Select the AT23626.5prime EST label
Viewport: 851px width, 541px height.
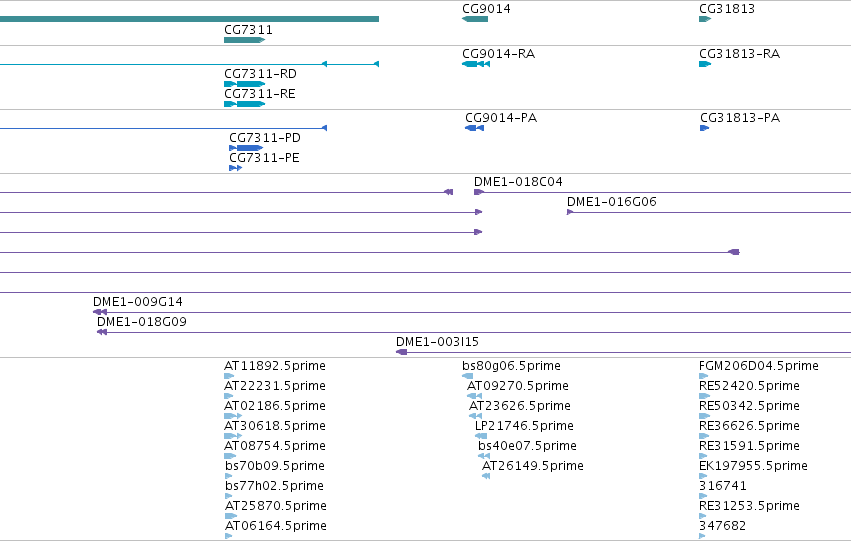(520, 406)
